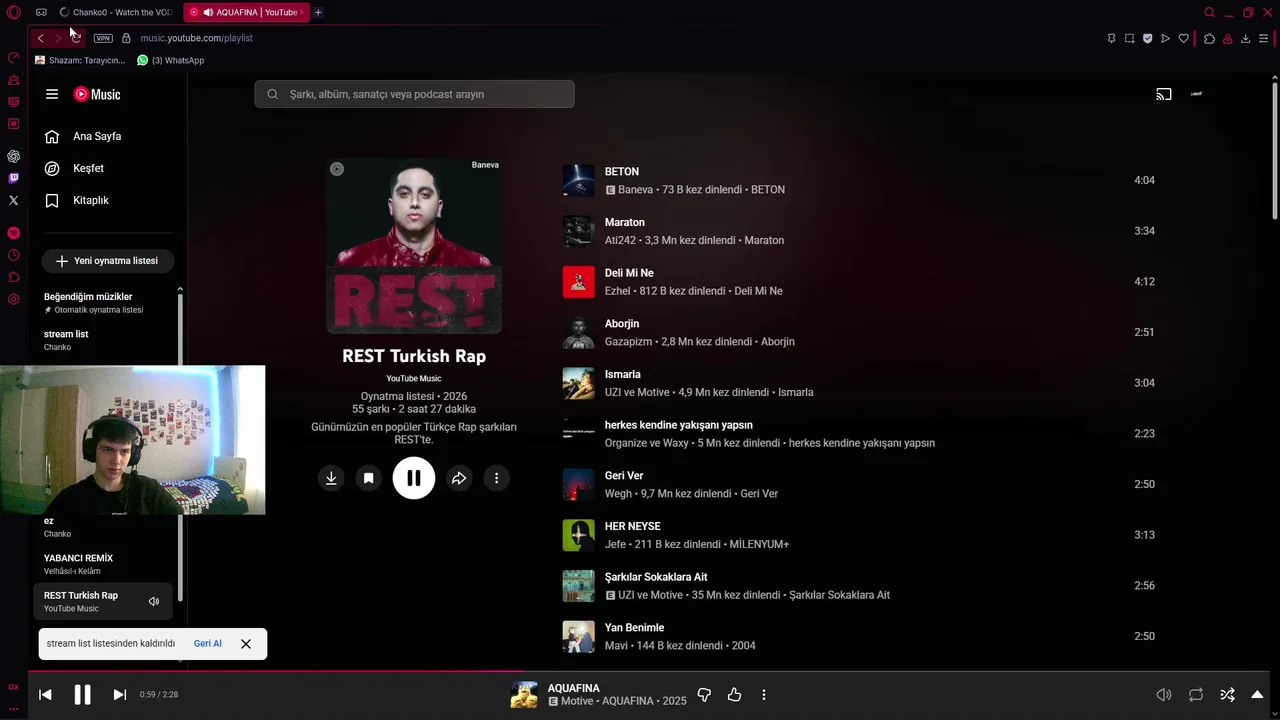Skip to next track in player bar

(x=119, y=694)
